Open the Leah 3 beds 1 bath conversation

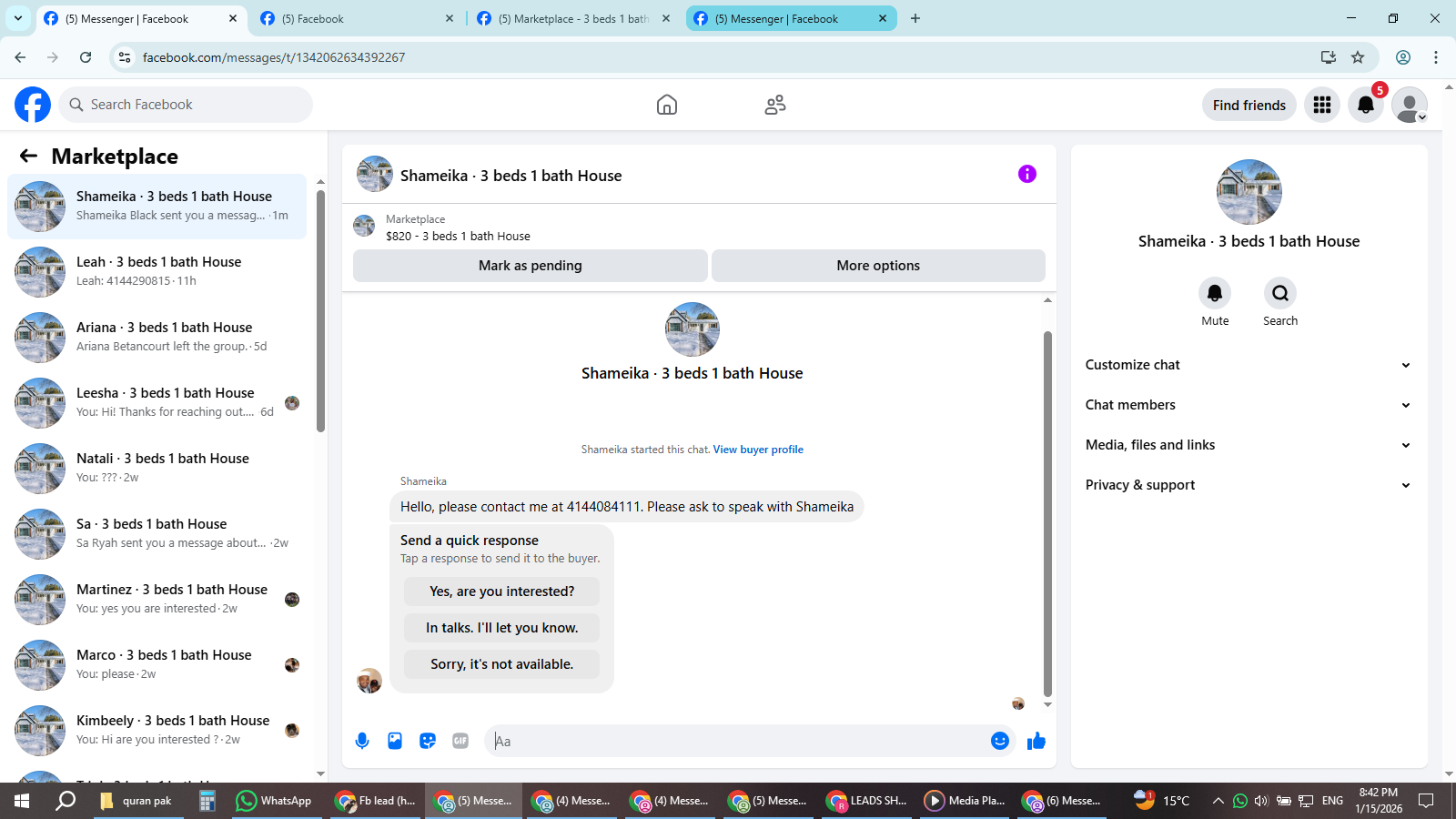[157, 272]
